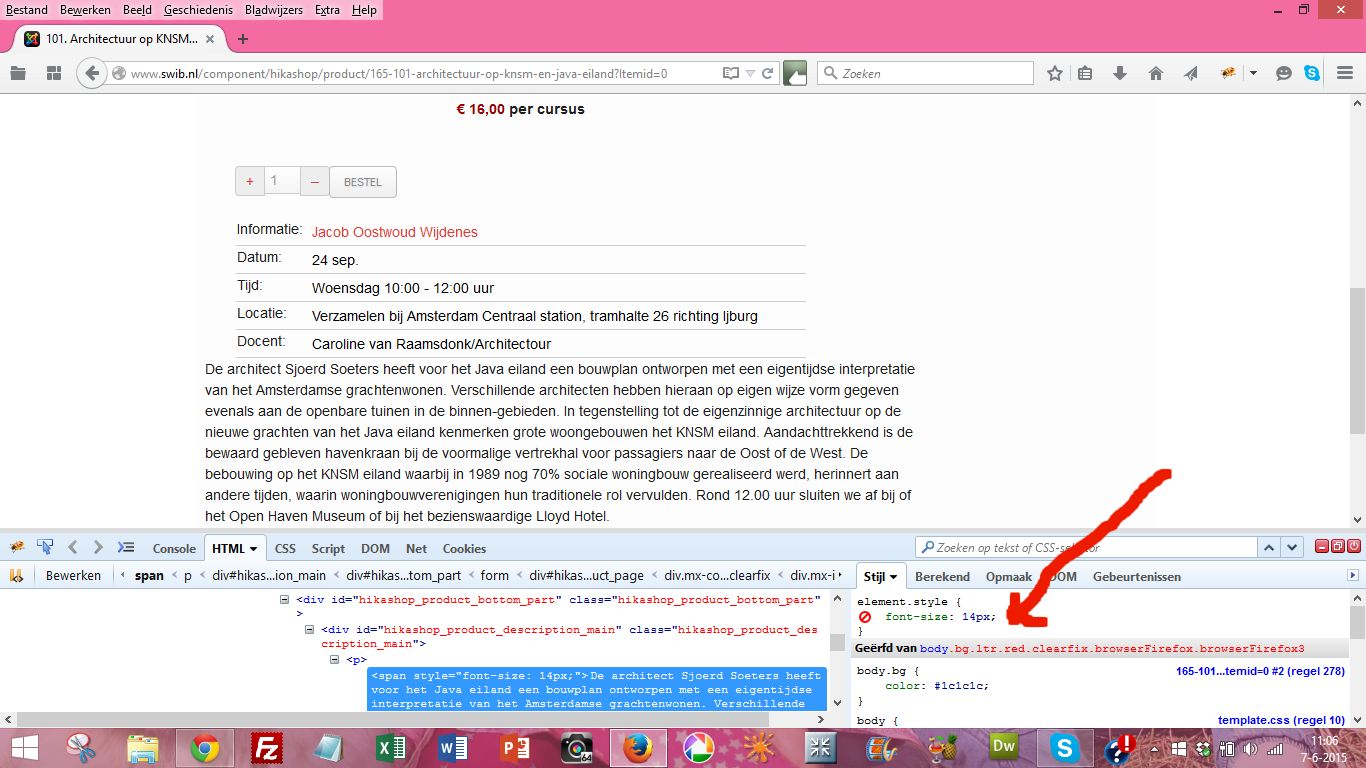Open the template.css (regel 10) source link
Image resolution: width=1366 pixels, height=768 pixels.
coord(1281,720)
